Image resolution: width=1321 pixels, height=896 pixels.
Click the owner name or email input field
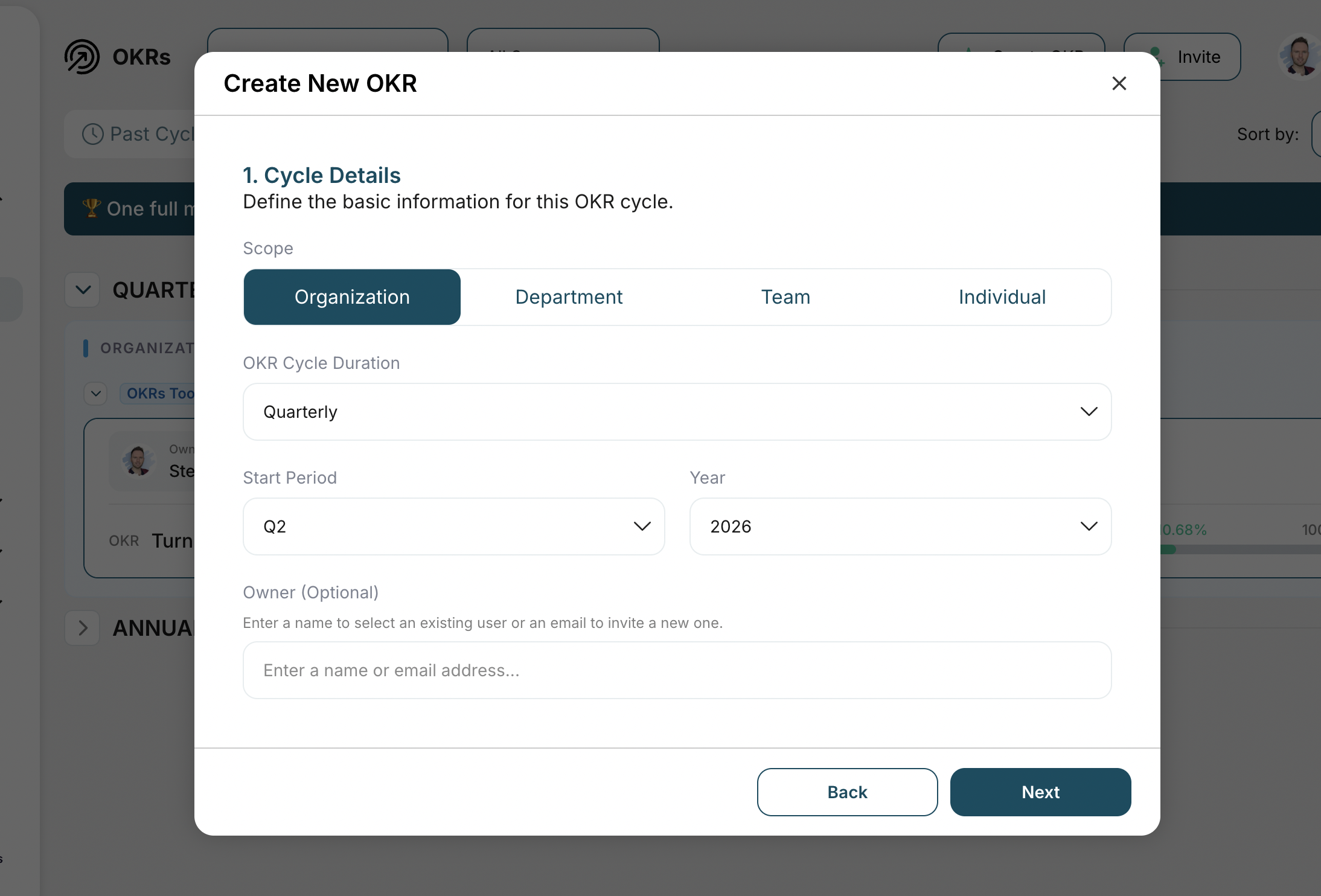tap(676, 670)
